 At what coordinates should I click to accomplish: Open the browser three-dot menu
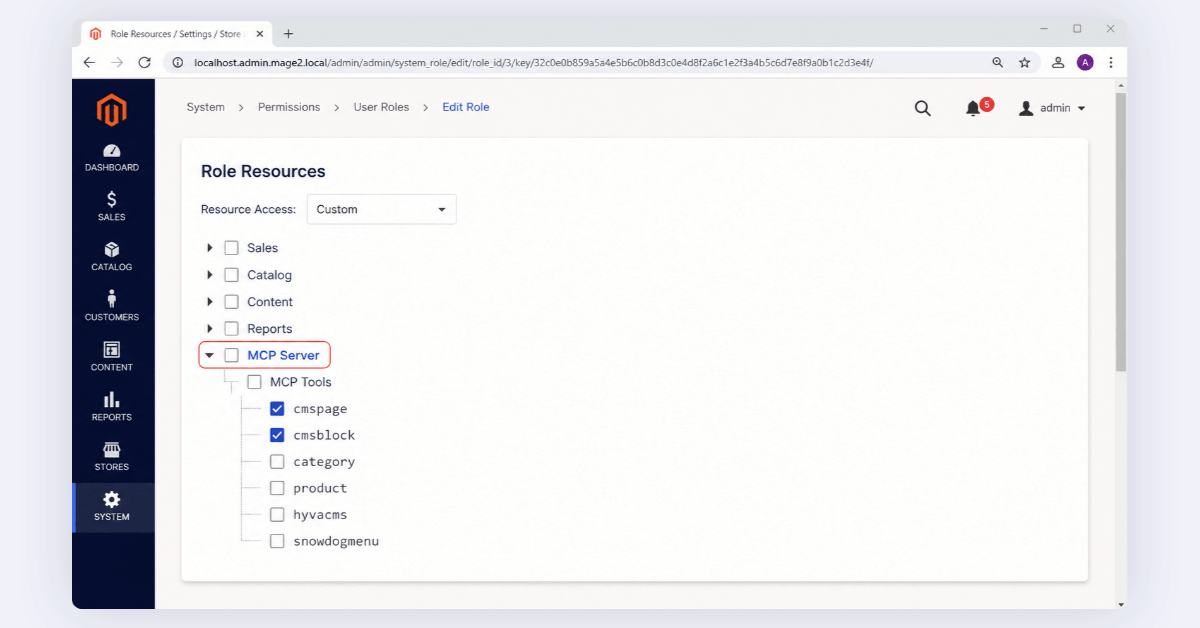click(x=1111, y=62)
